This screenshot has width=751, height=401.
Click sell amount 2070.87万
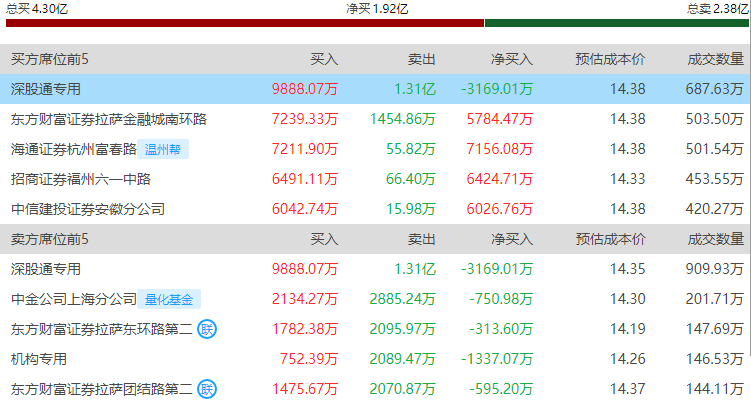(x=402, y=389)
